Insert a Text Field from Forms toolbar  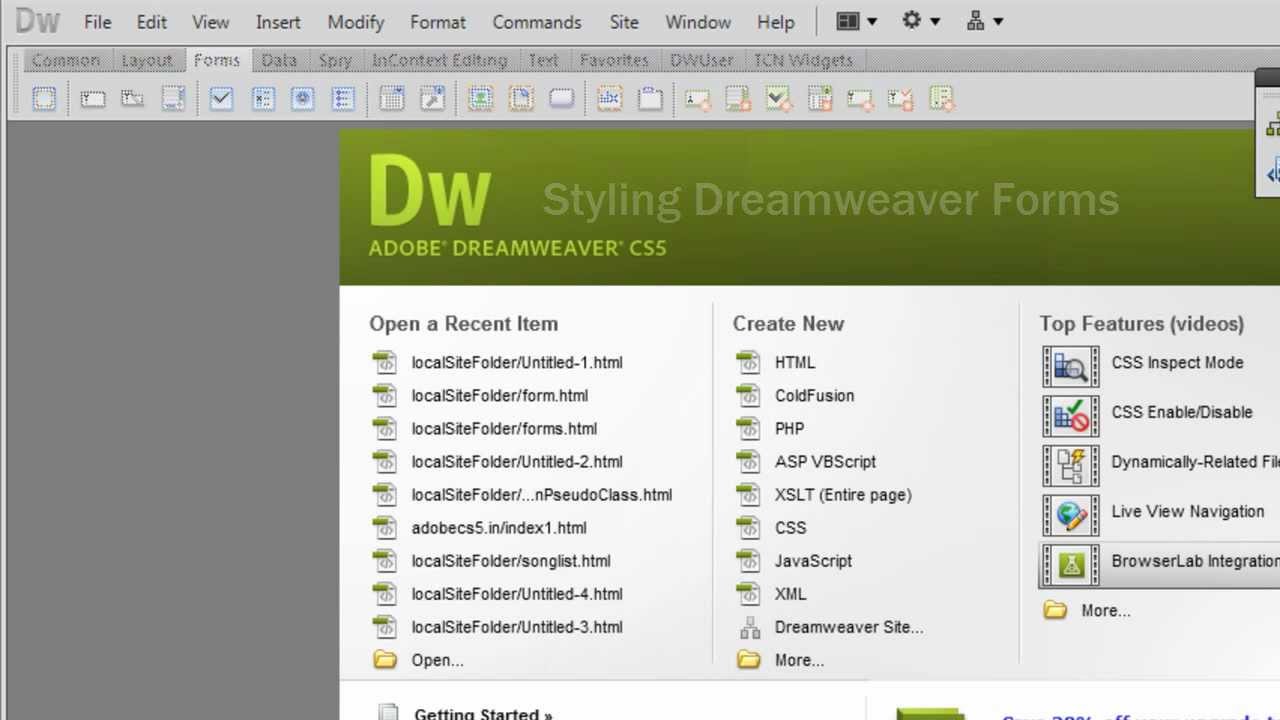(93, 98)
